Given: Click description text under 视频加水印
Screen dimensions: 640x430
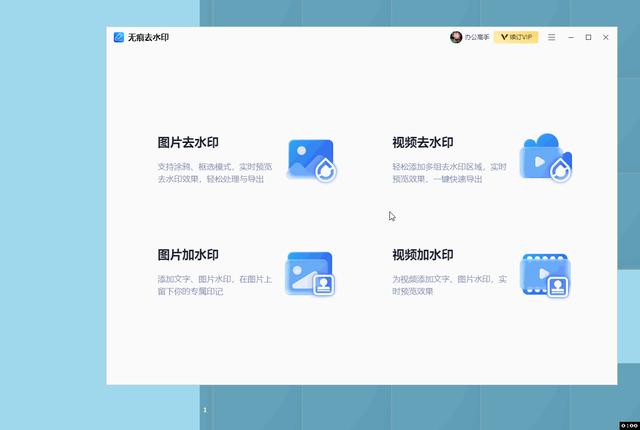Looking at the screenshot, I should 449,285.
